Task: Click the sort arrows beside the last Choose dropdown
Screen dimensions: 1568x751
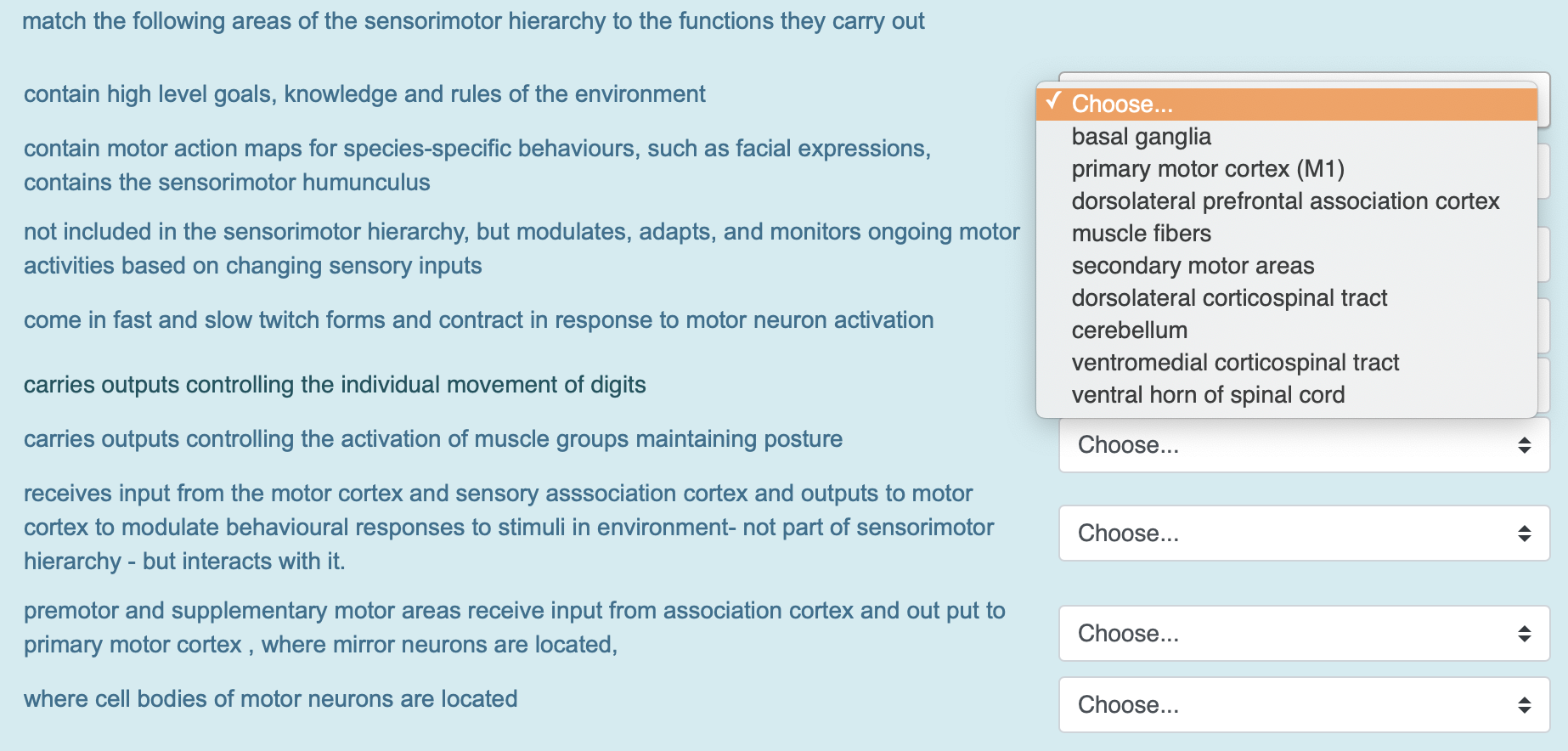Action: [x=1526, y=705]
